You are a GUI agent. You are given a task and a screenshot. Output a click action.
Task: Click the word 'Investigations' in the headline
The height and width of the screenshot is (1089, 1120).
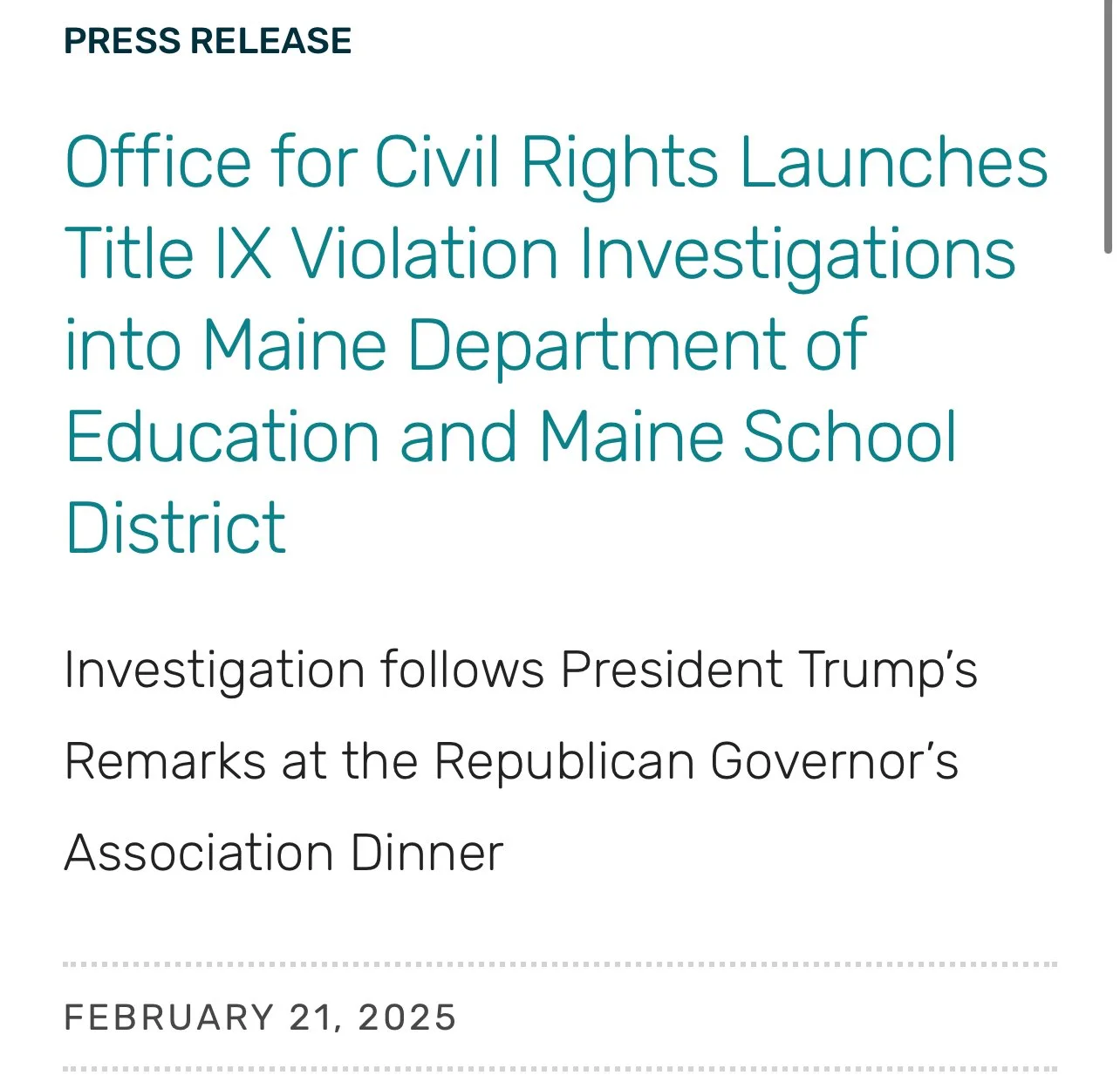797,255
